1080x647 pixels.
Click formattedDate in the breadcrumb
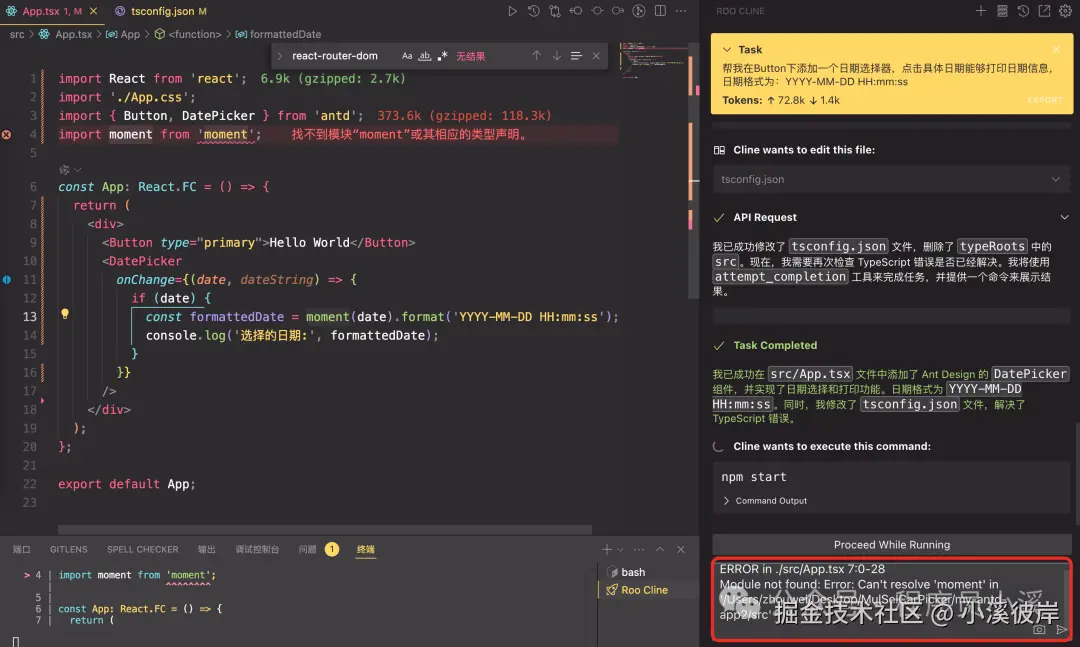tap(285, 34)
